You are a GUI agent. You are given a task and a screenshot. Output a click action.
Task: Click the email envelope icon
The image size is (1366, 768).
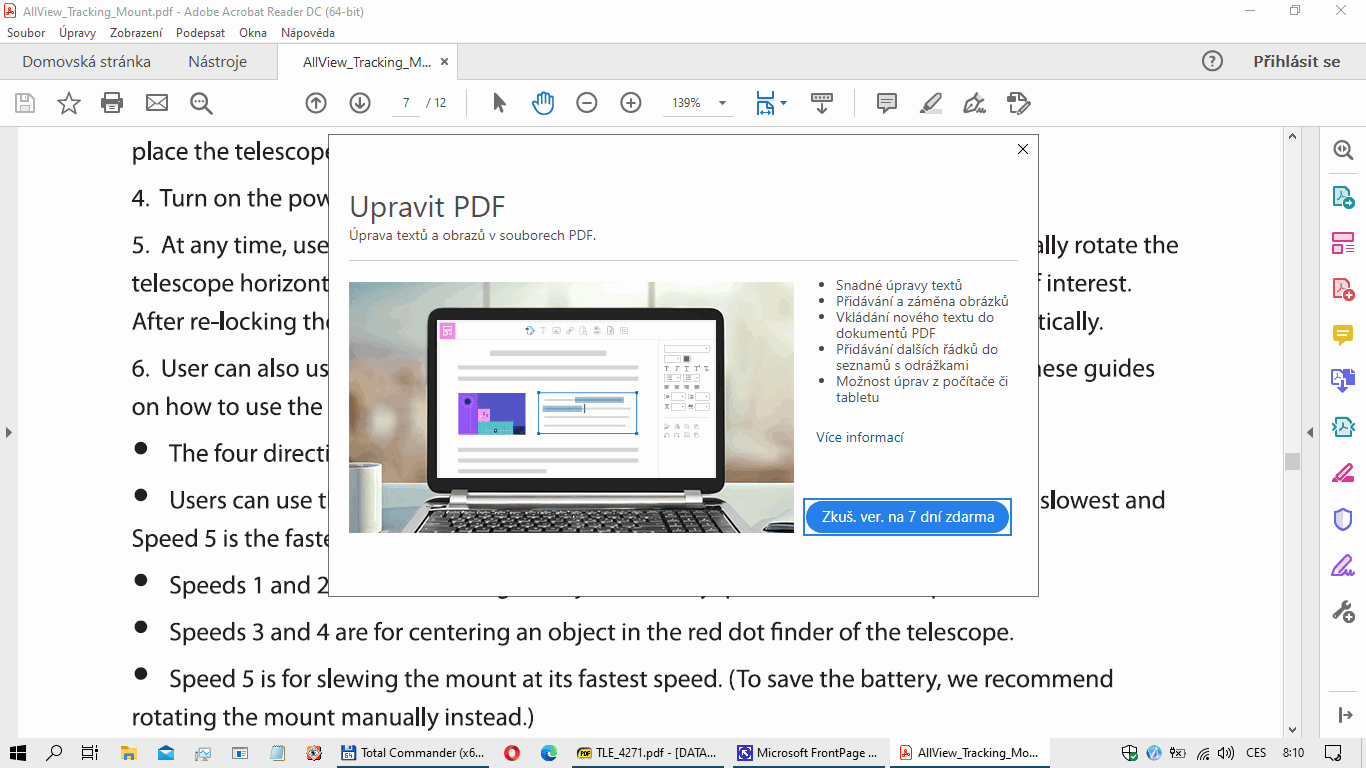157,103
